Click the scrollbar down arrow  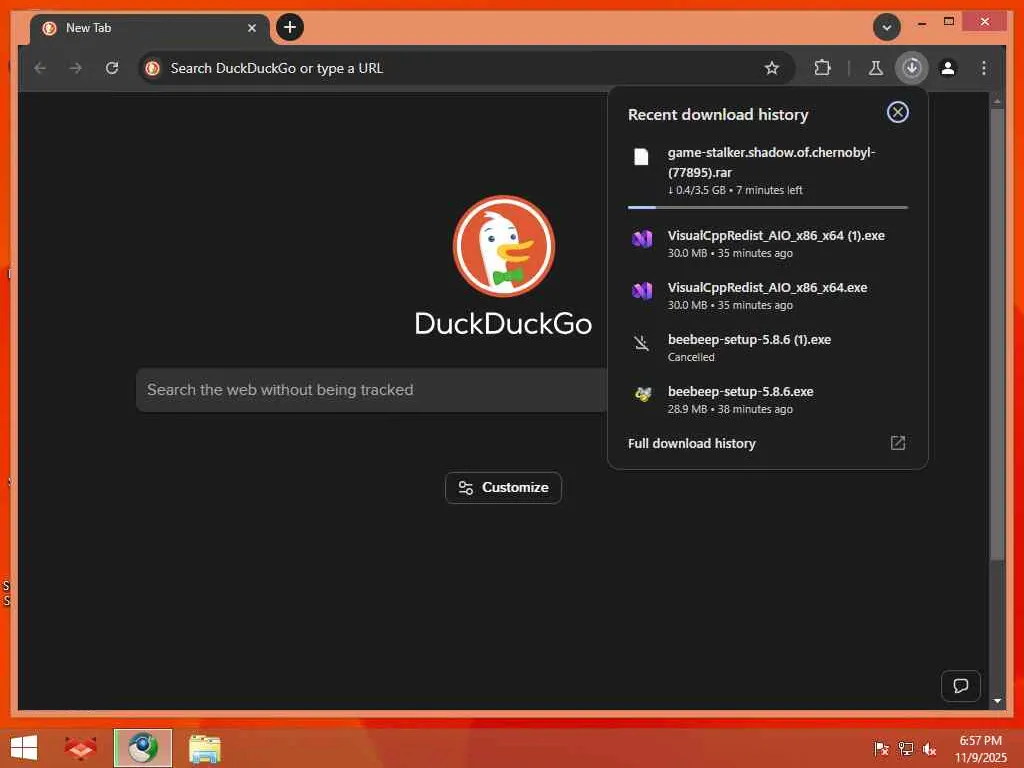(997, 700)
